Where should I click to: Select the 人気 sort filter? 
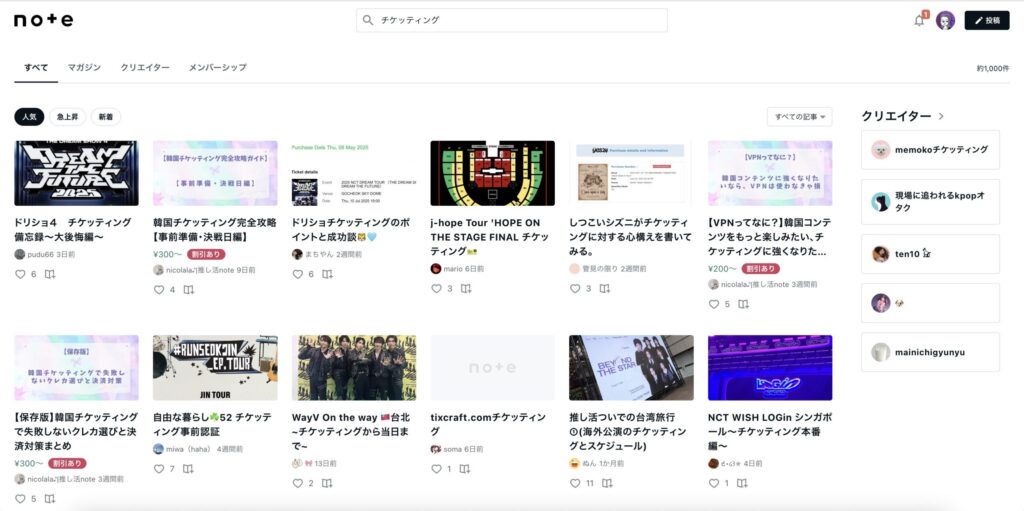click(x=29, y=117)
